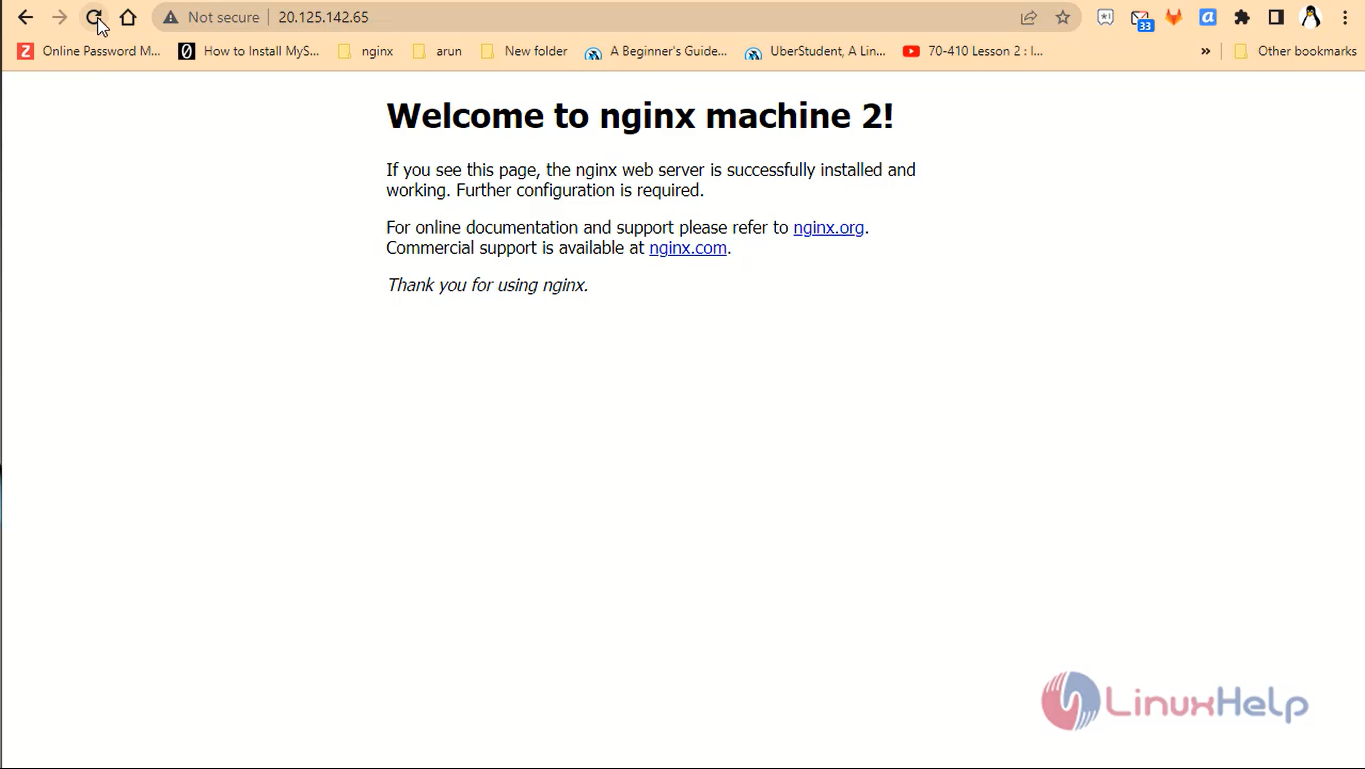Open 70-410 Lesson 2 YouTube bookmark

pyautogui.click(x=973, y=51)
